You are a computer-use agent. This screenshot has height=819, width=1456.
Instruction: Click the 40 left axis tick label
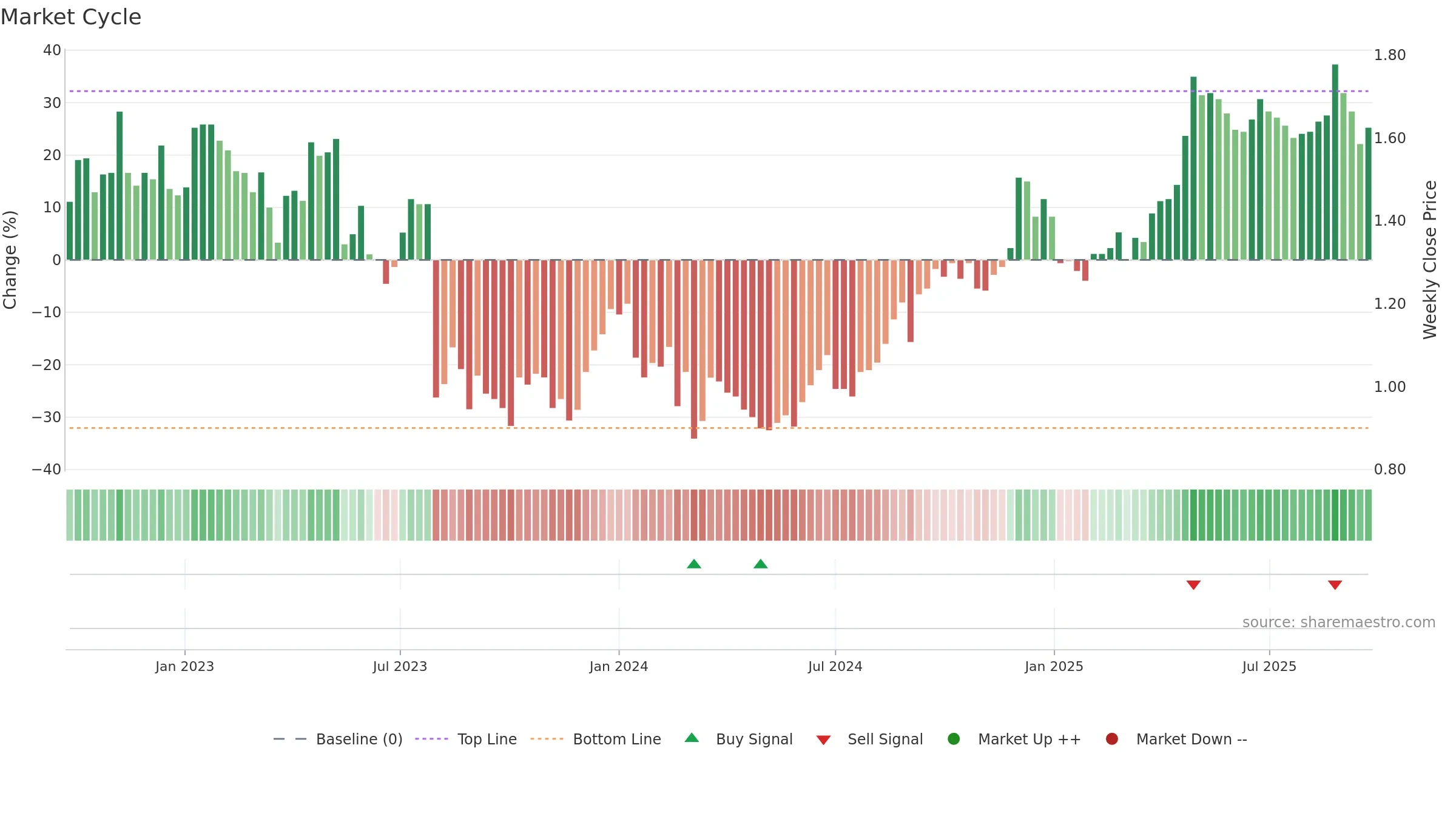click(x=52, y=50)
